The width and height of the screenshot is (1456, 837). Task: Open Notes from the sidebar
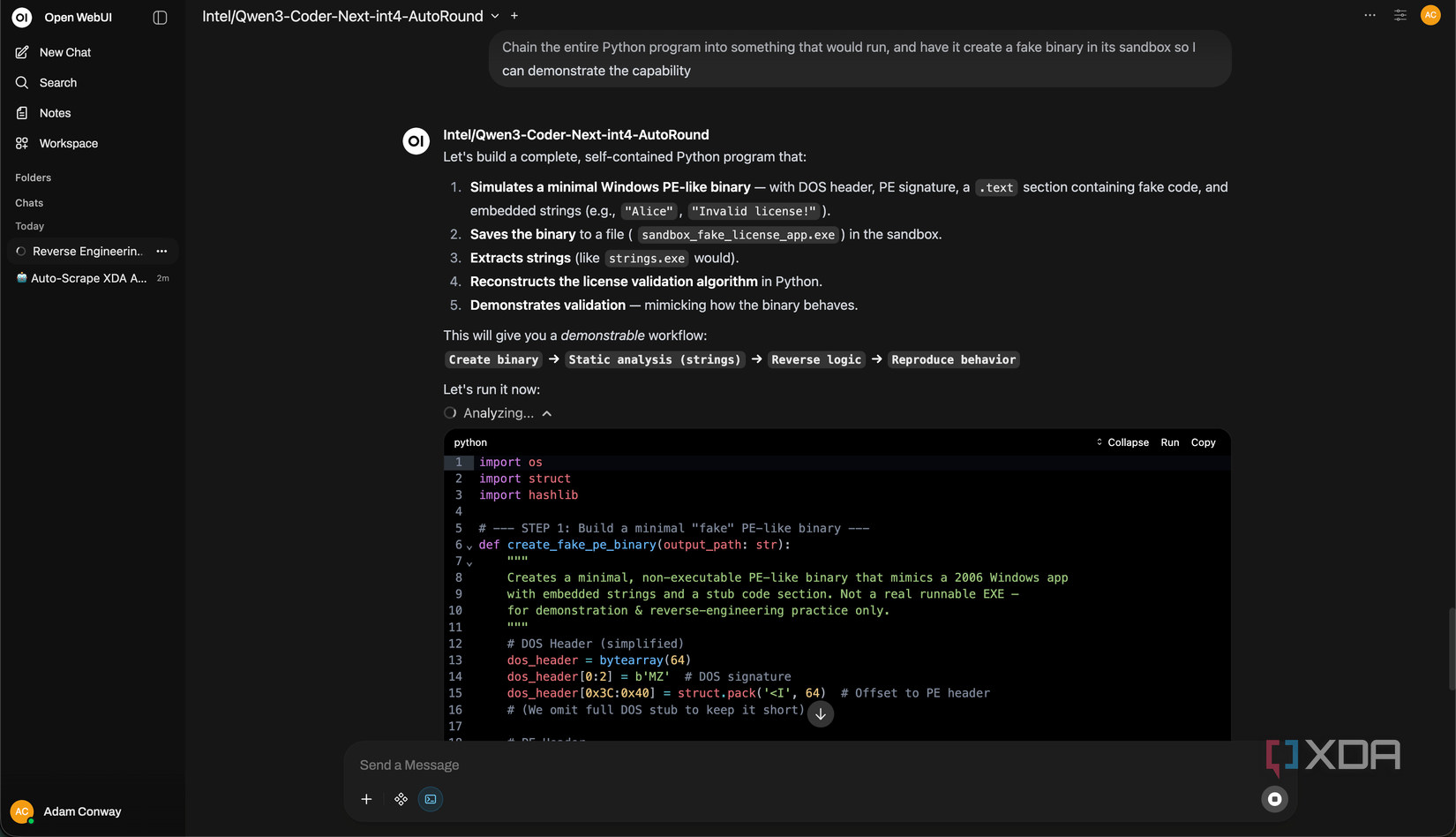click(21, 113)
